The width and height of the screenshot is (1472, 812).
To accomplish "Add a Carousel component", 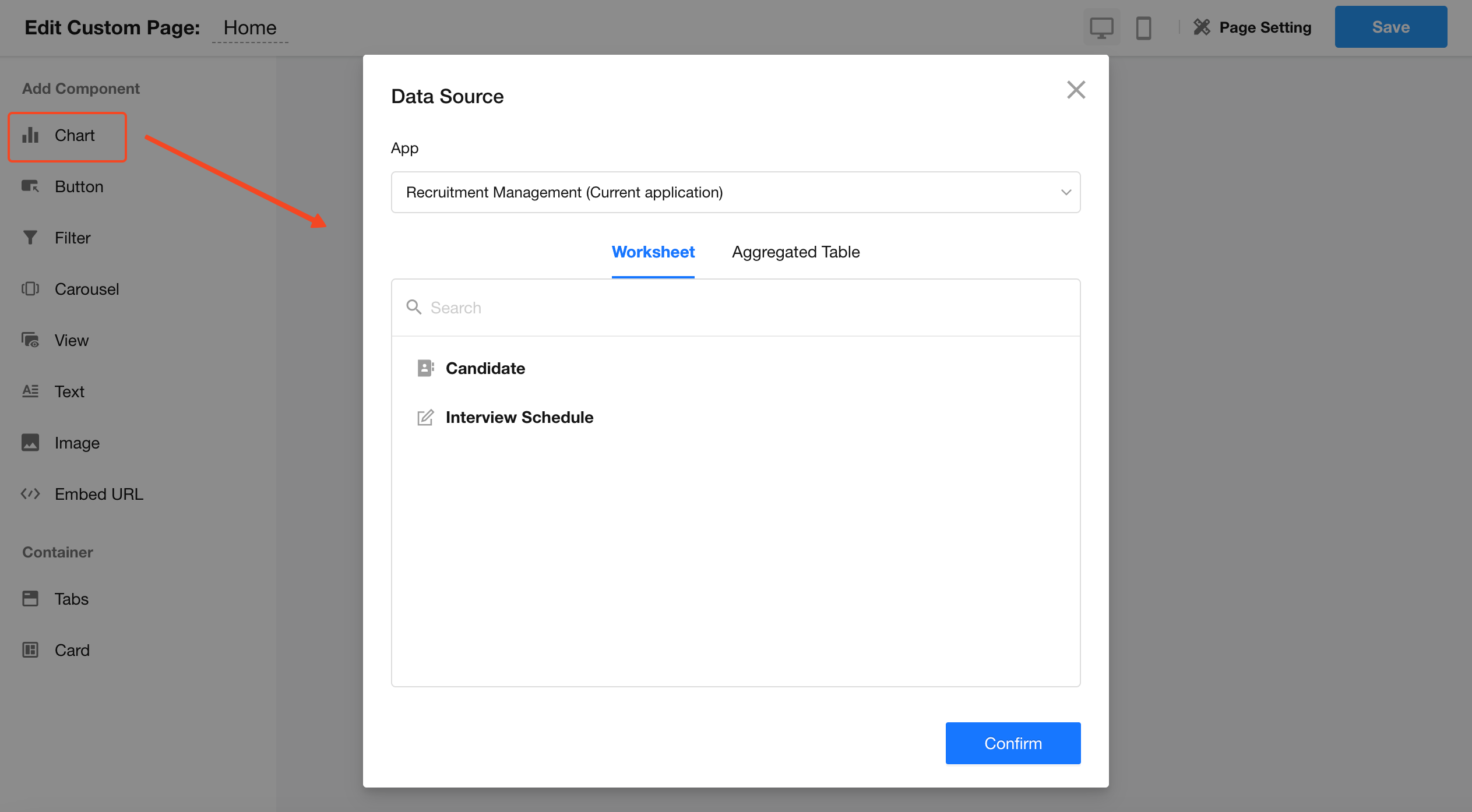I will [70, 289].
